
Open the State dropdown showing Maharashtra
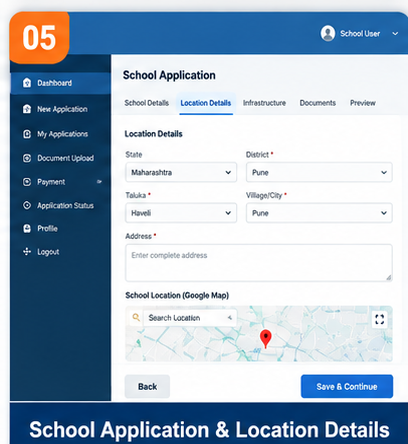click(x=181, y=172)
